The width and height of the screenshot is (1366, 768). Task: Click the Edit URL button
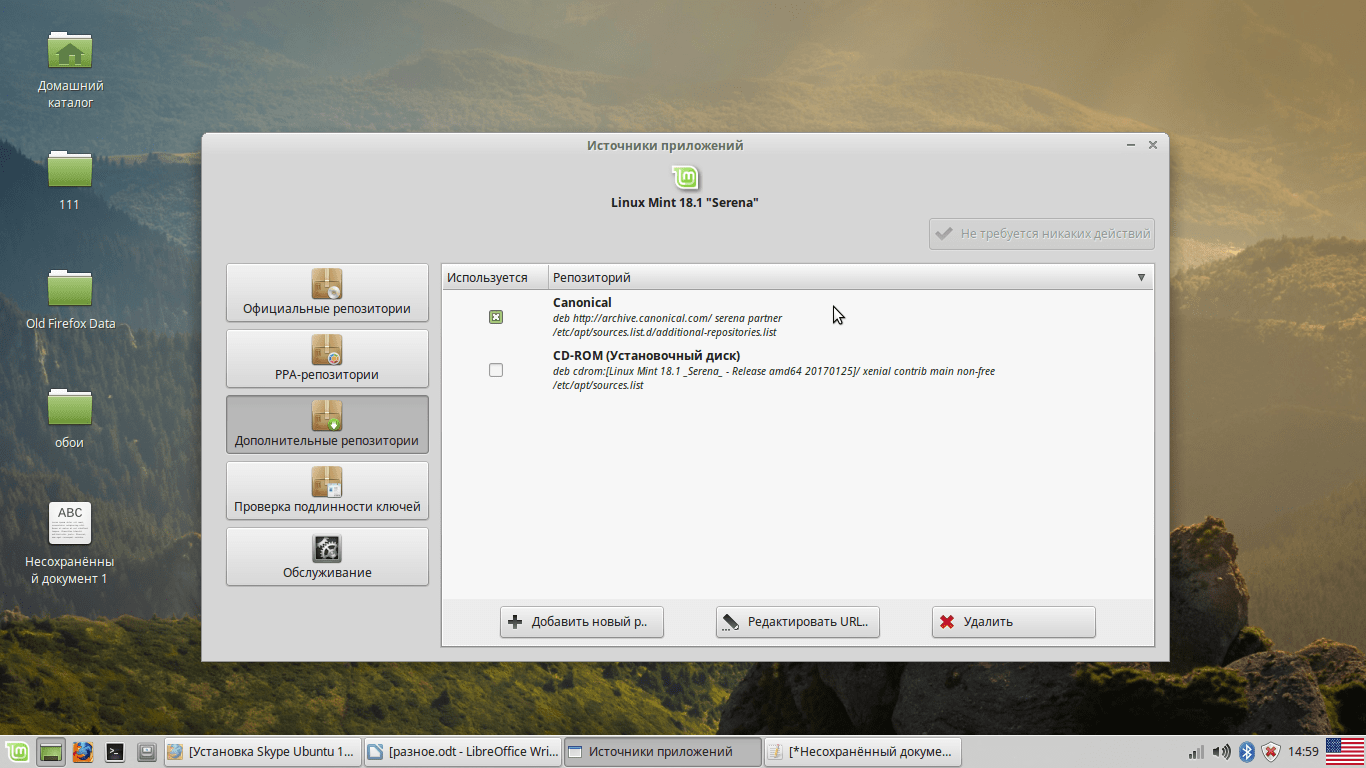[797, 622]
